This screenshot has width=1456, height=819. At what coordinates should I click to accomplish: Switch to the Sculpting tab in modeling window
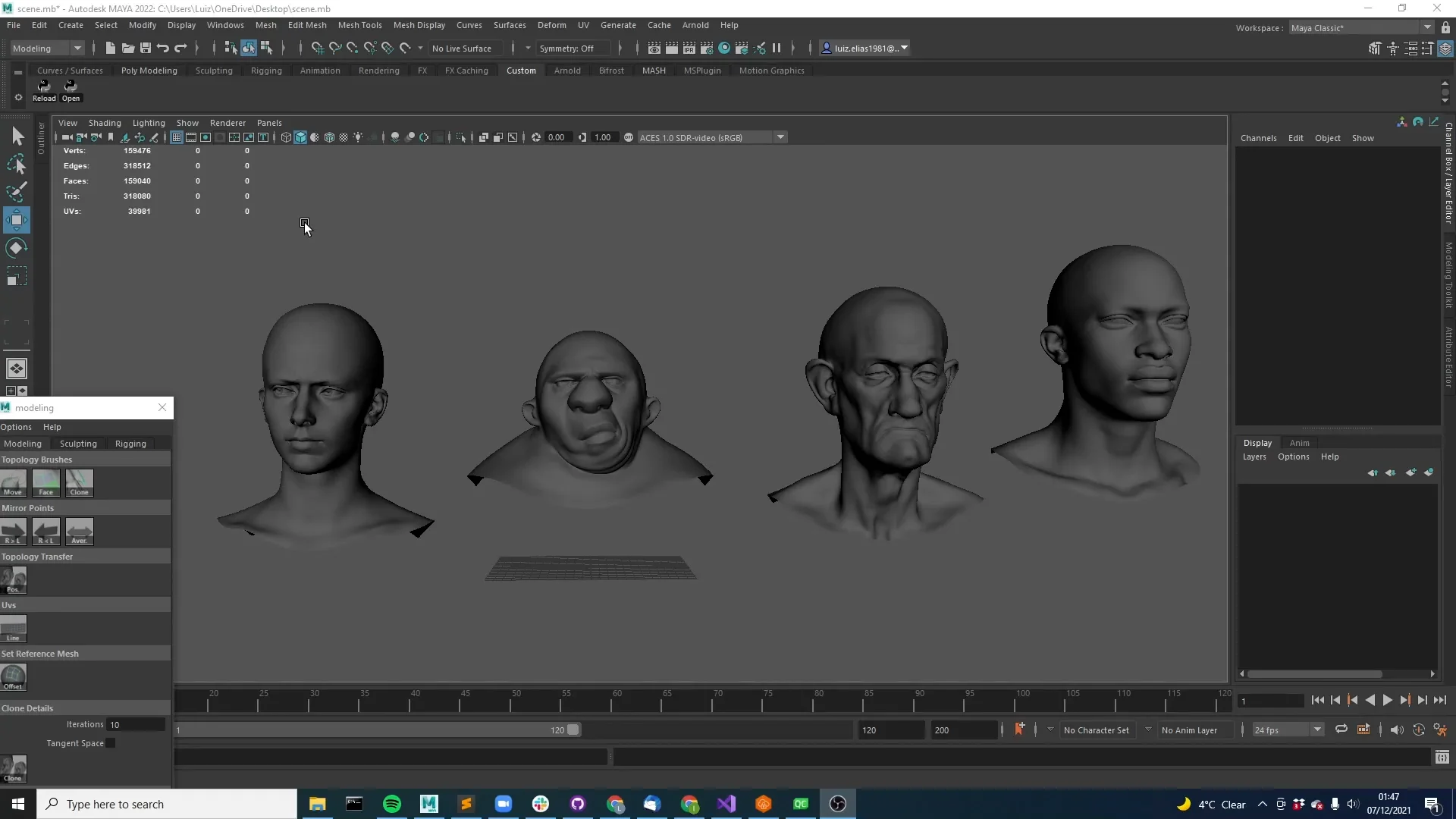coord(78,444)
